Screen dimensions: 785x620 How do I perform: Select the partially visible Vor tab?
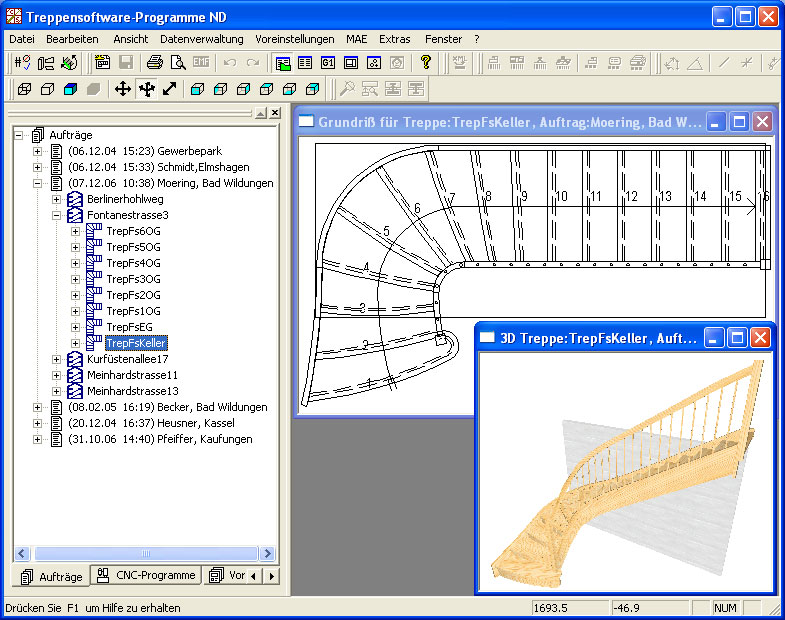227,575
